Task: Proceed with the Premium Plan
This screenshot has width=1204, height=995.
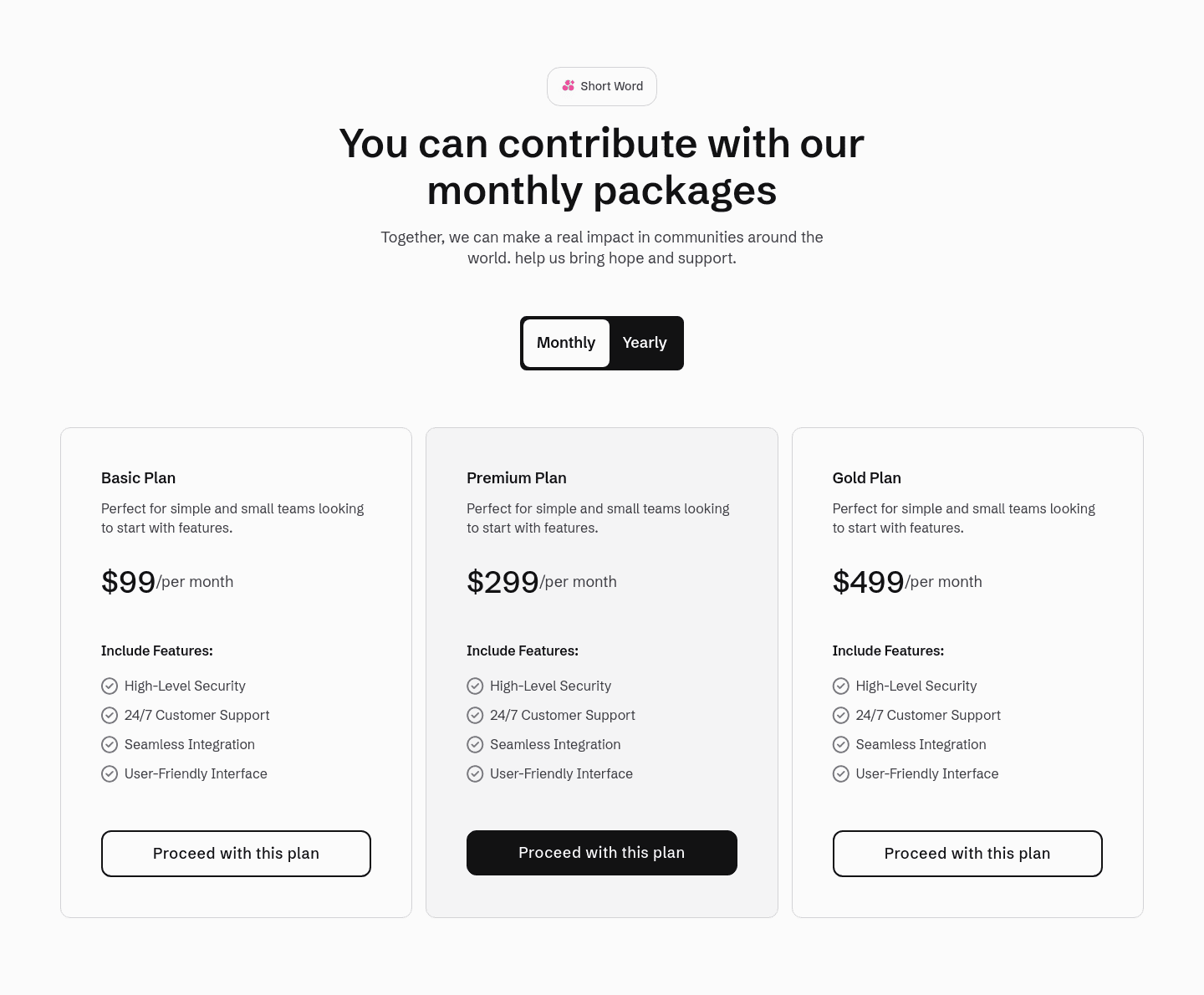Action: (x=601, y=853)
